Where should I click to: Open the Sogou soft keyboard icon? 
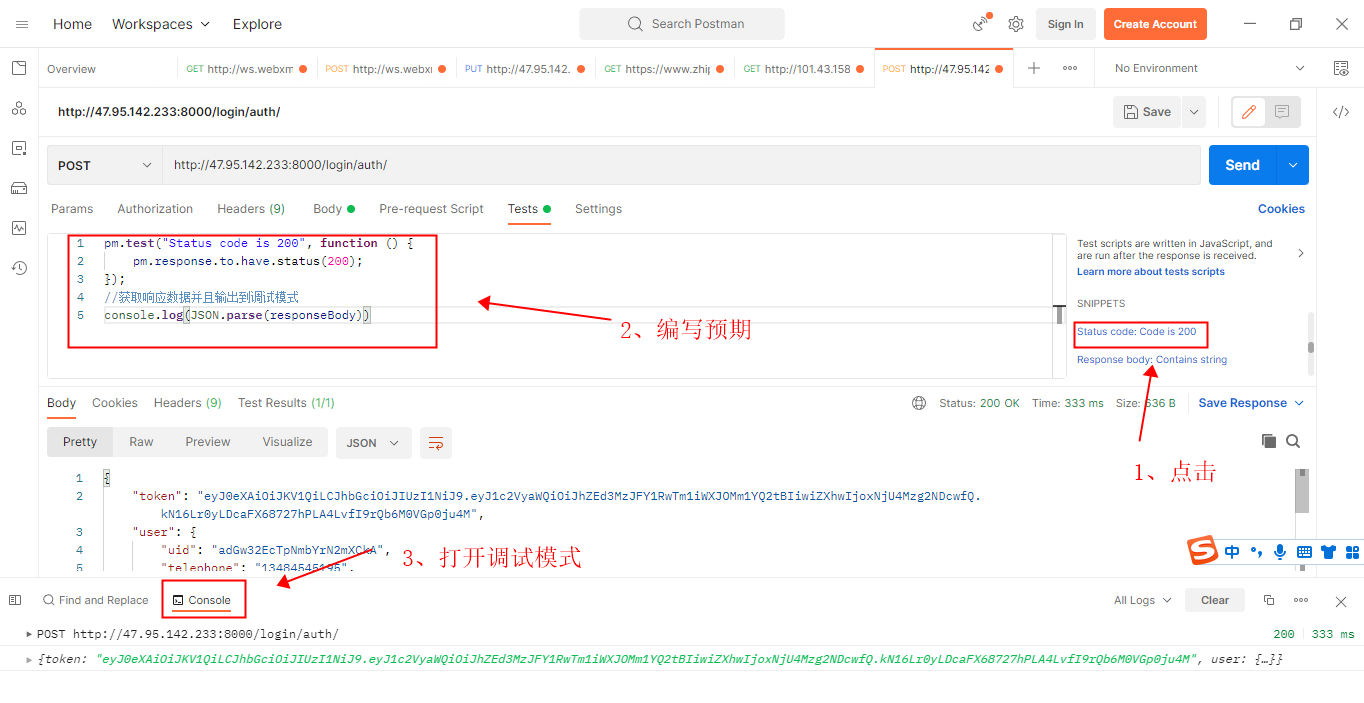click(x=1304, y=552)
